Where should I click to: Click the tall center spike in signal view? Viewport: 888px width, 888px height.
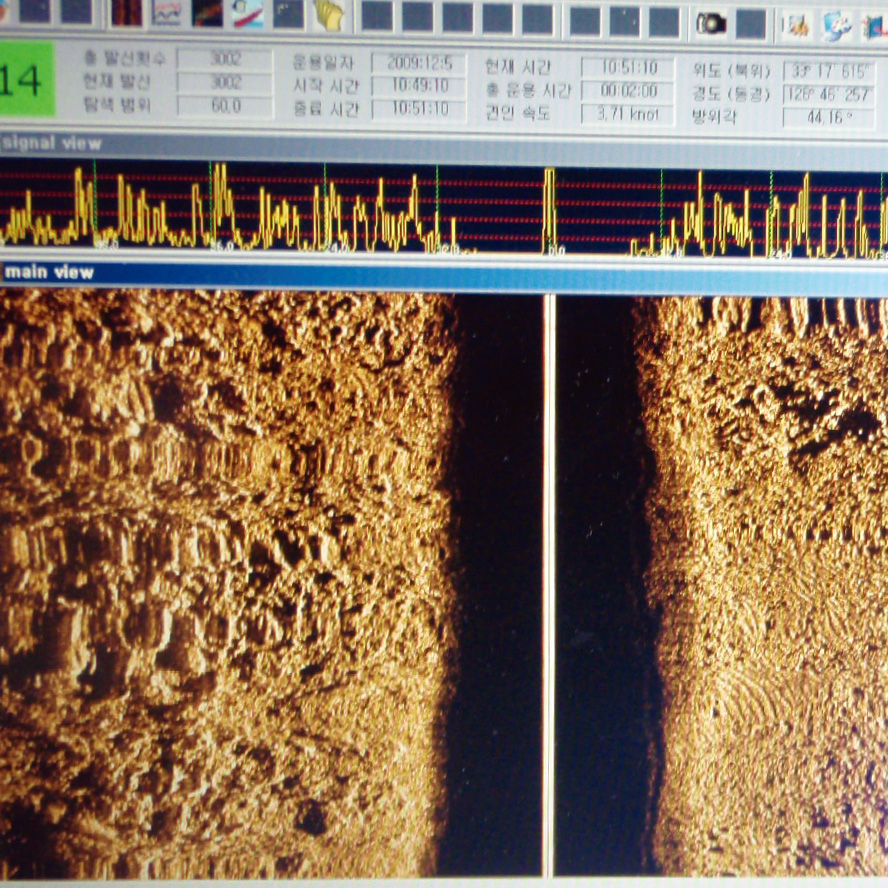click(x=549, y=210)
